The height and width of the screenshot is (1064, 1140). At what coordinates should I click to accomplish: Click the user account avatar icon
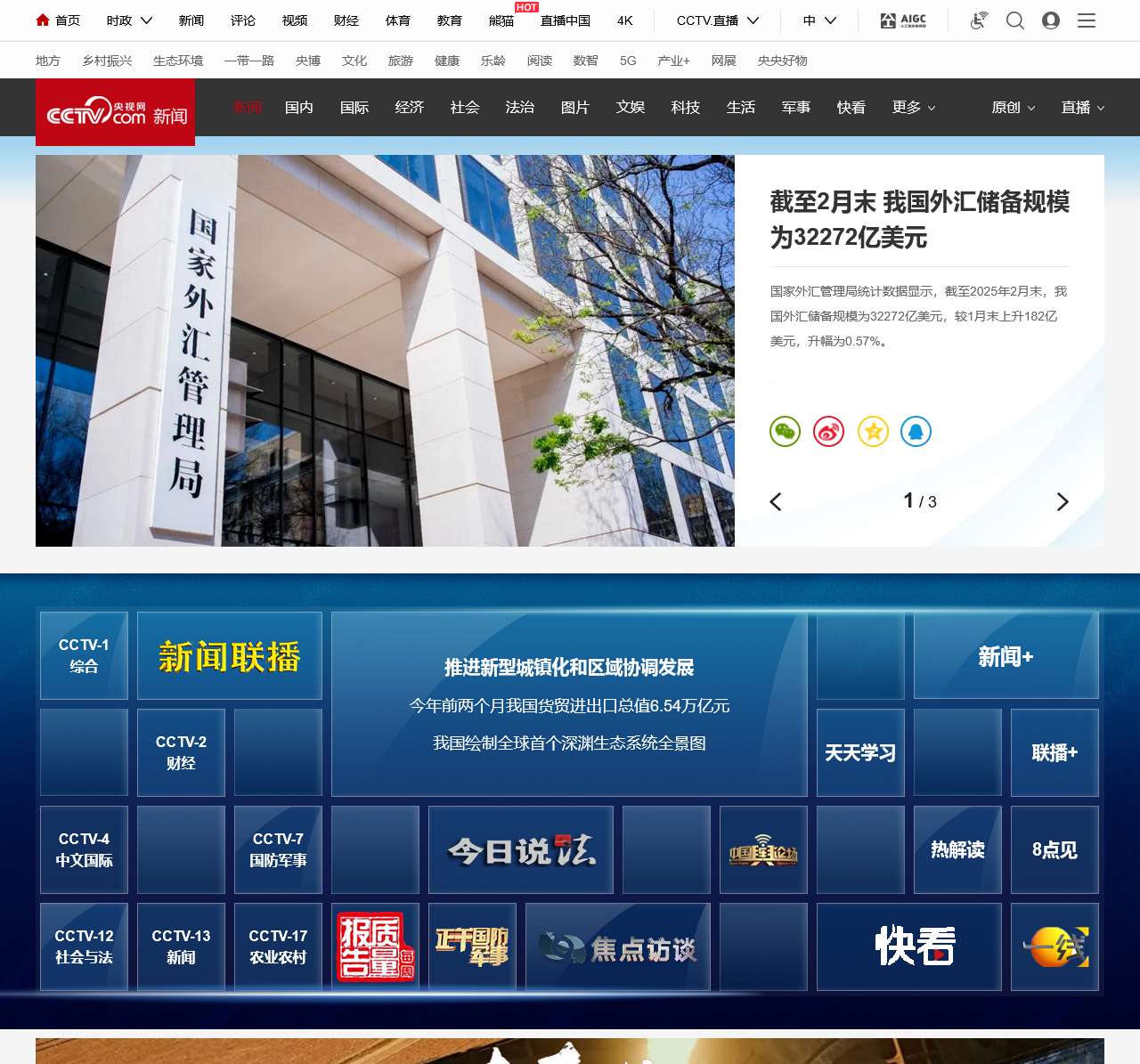[1051, 20]
